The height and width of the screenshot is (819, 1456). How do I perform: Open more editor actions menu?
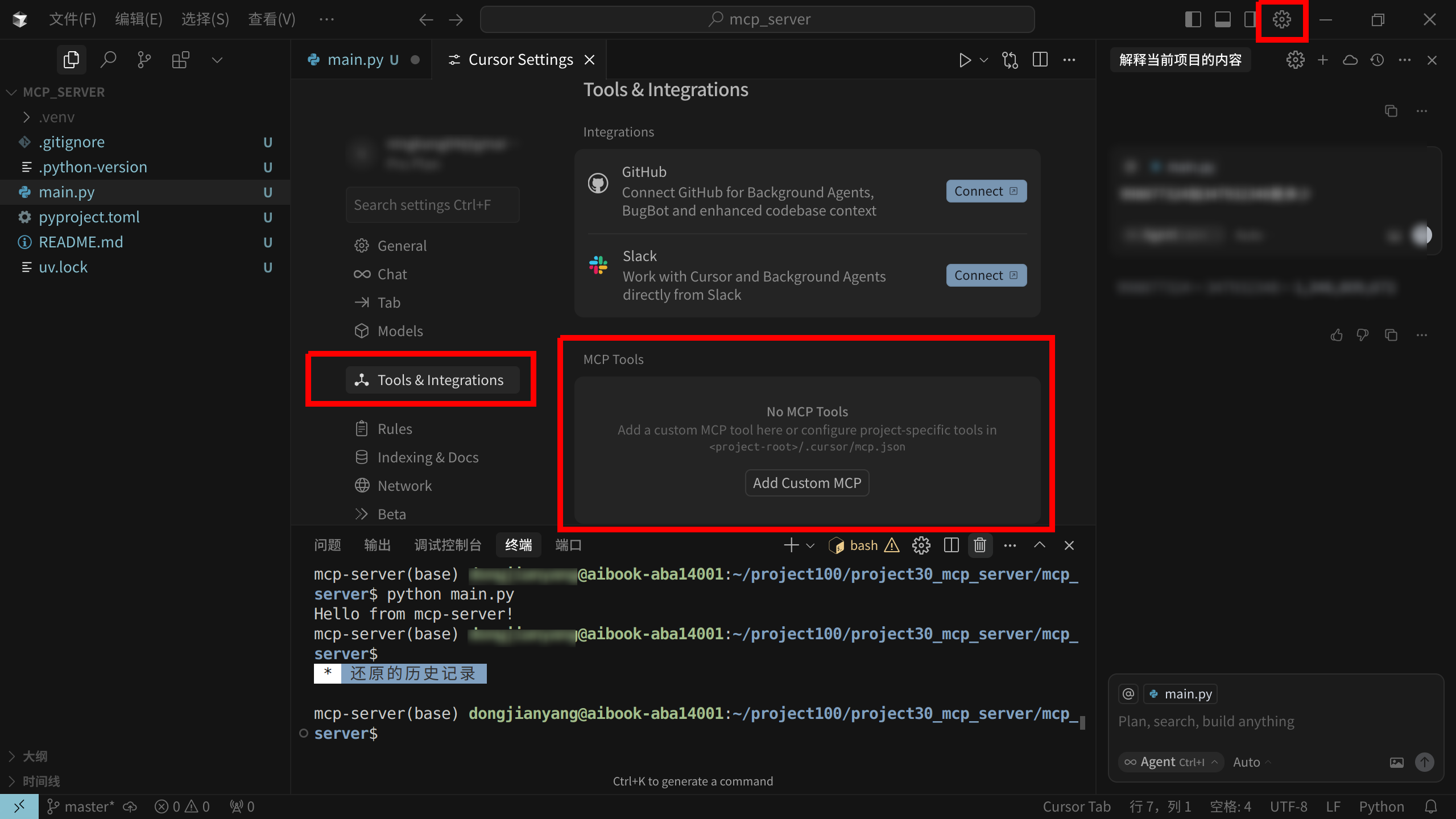pos(1069,60)
